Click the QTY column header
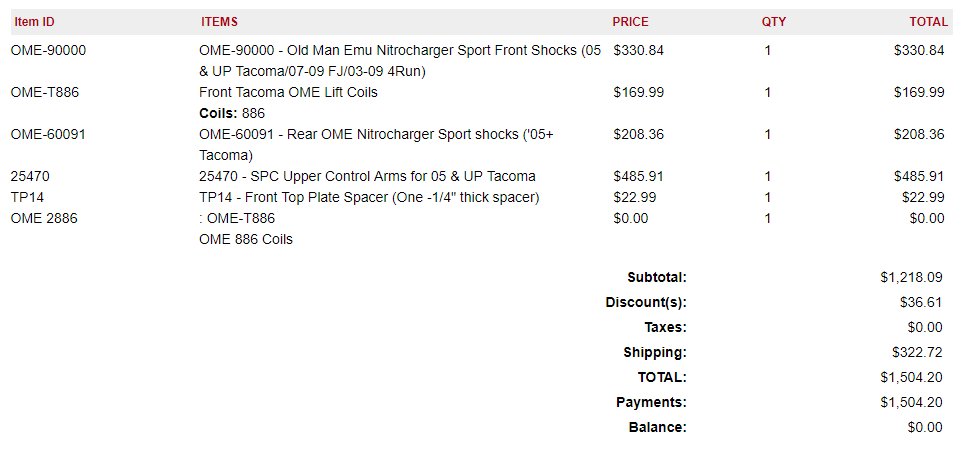Viewport: 961px width, 470px height. (773, 22)
